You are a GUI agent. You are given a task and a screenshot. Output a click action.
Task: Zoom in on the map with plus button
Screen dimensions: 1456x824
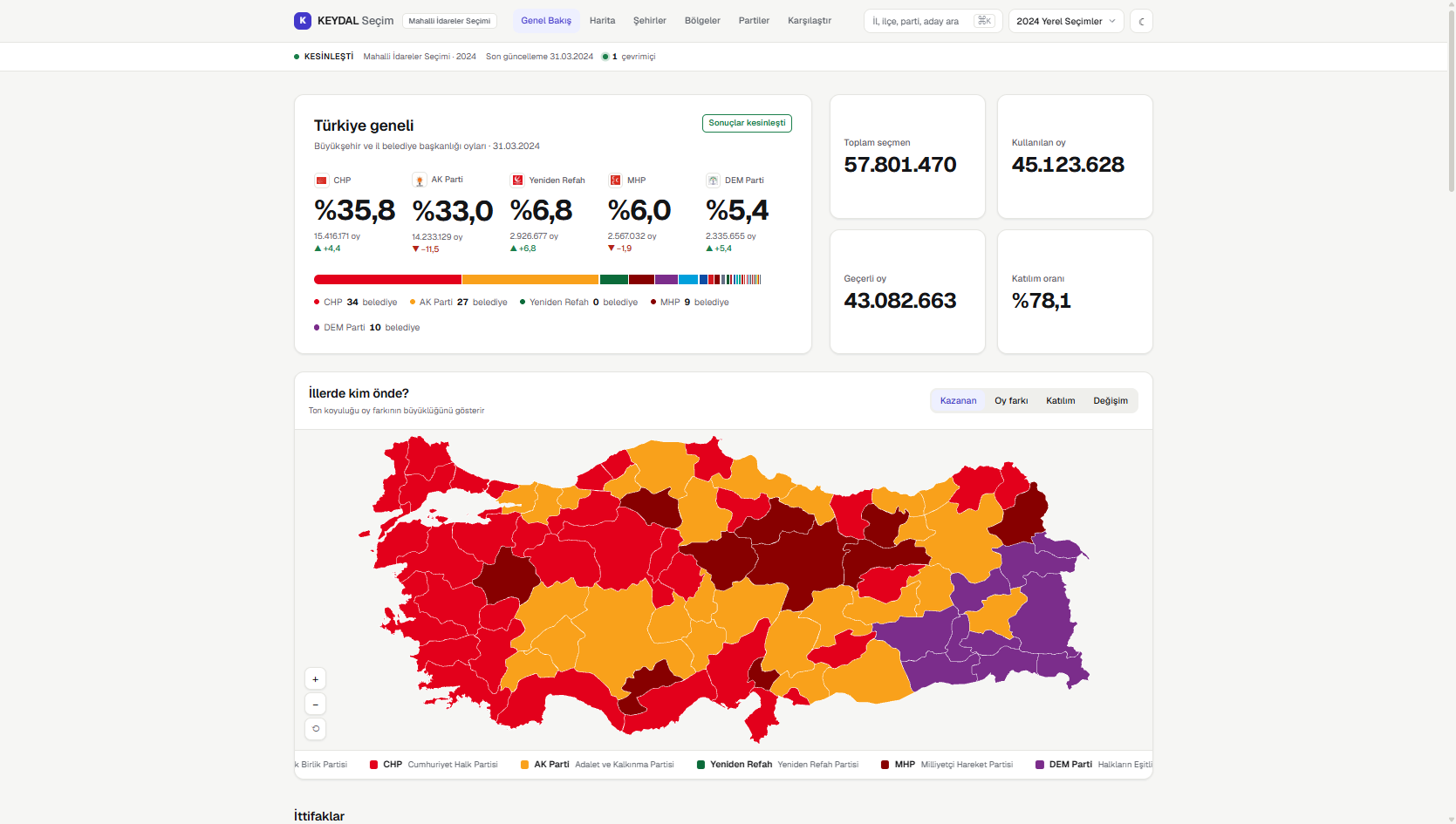[x=316, y=679]
